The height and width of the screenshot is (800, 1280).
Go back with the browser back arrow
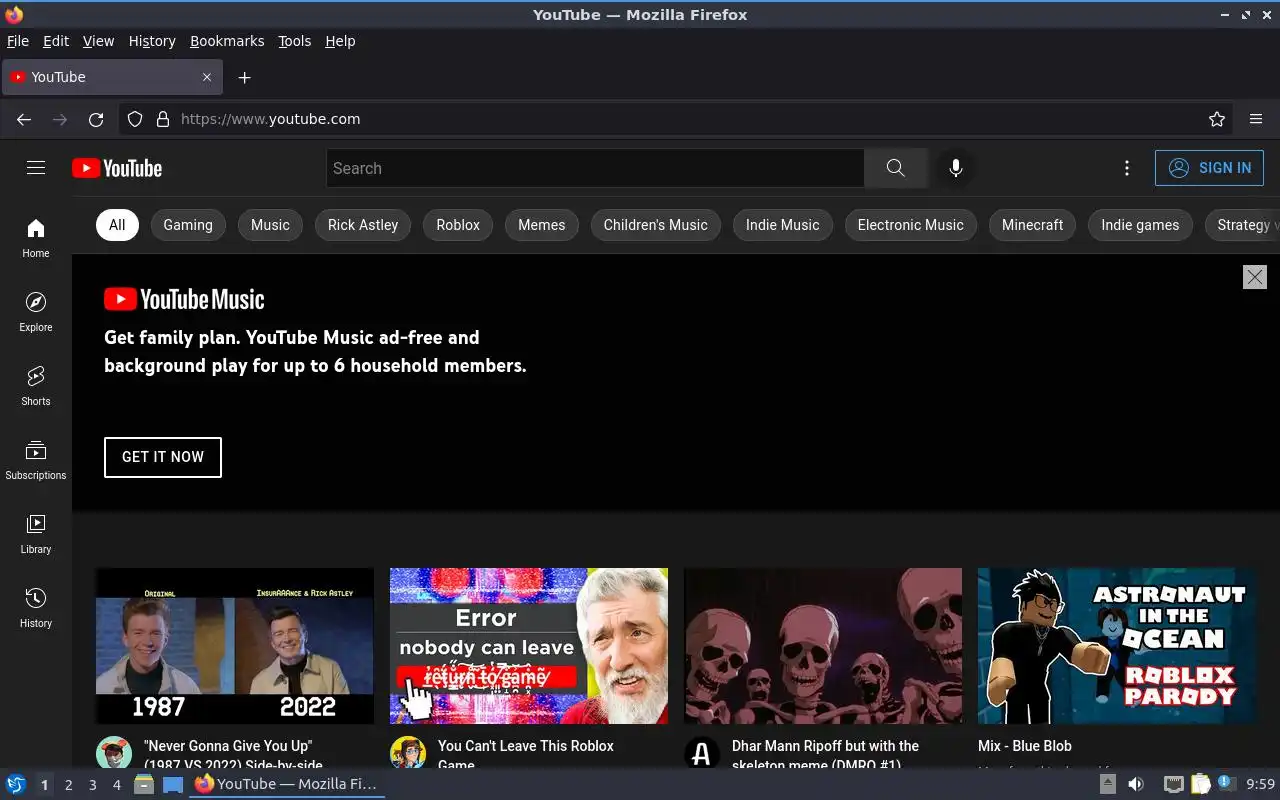coord(24,119)
